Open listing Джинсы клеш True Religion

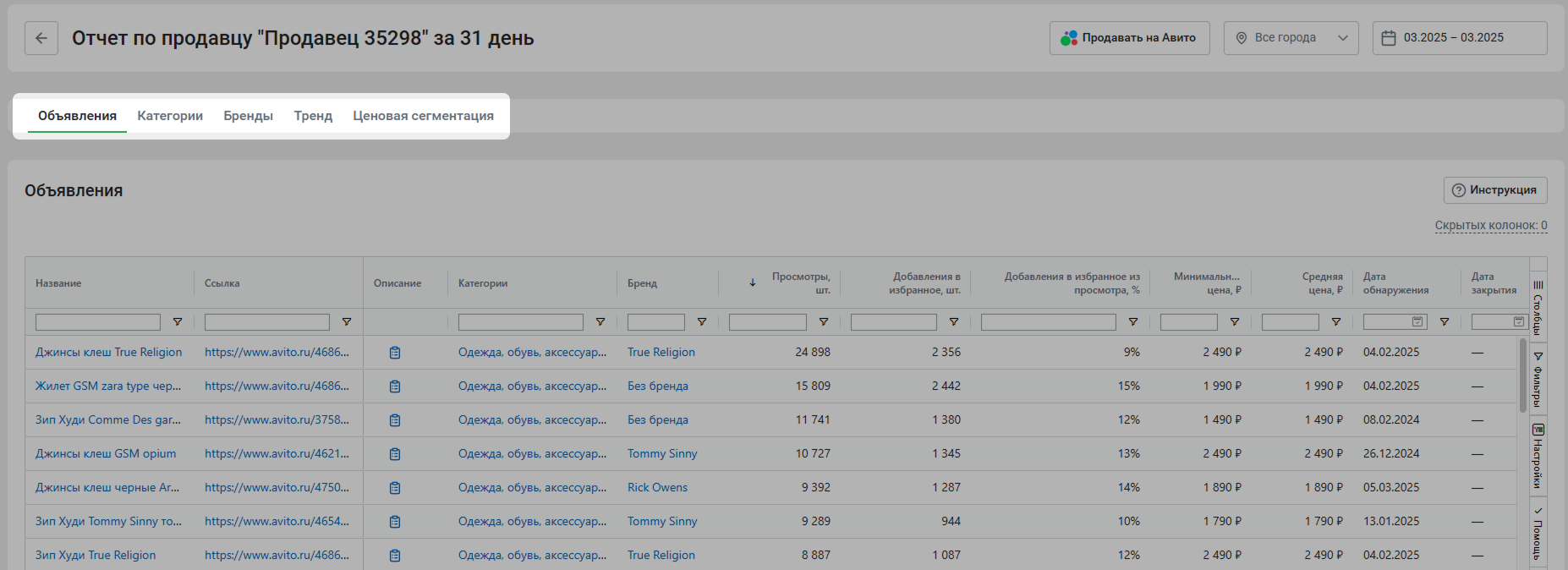(108, 353)
